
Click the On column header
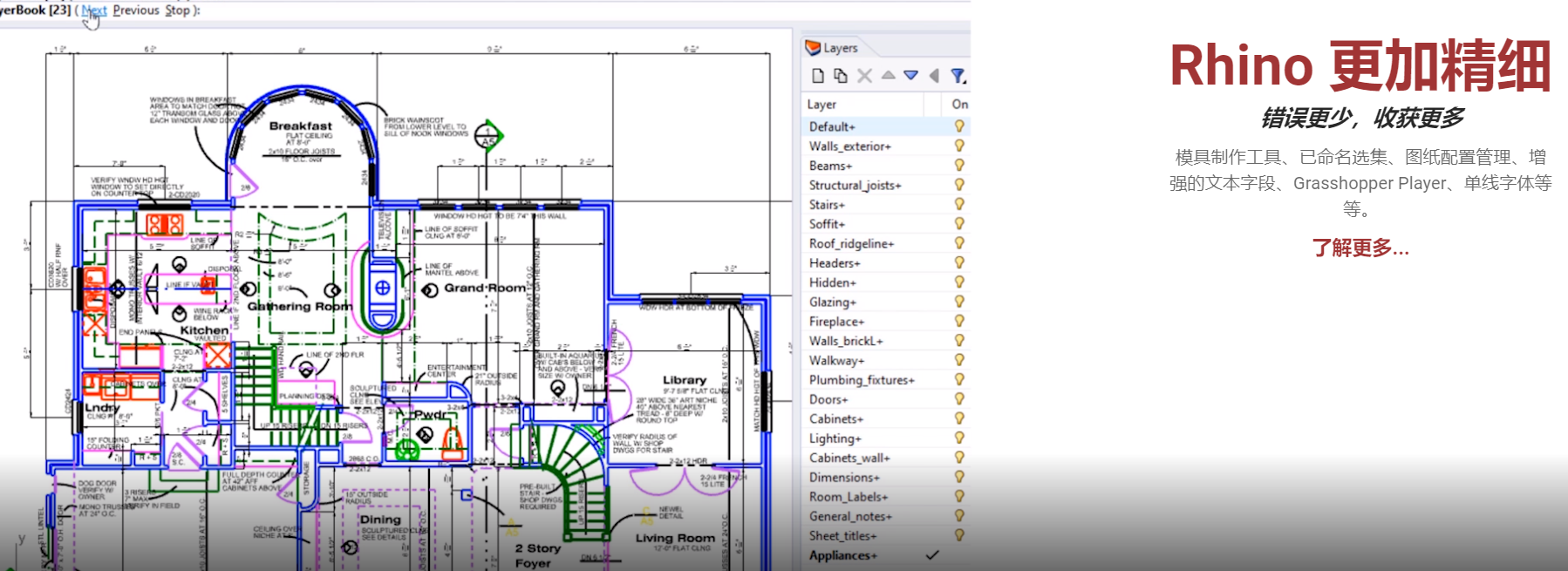tap(959, 105)
